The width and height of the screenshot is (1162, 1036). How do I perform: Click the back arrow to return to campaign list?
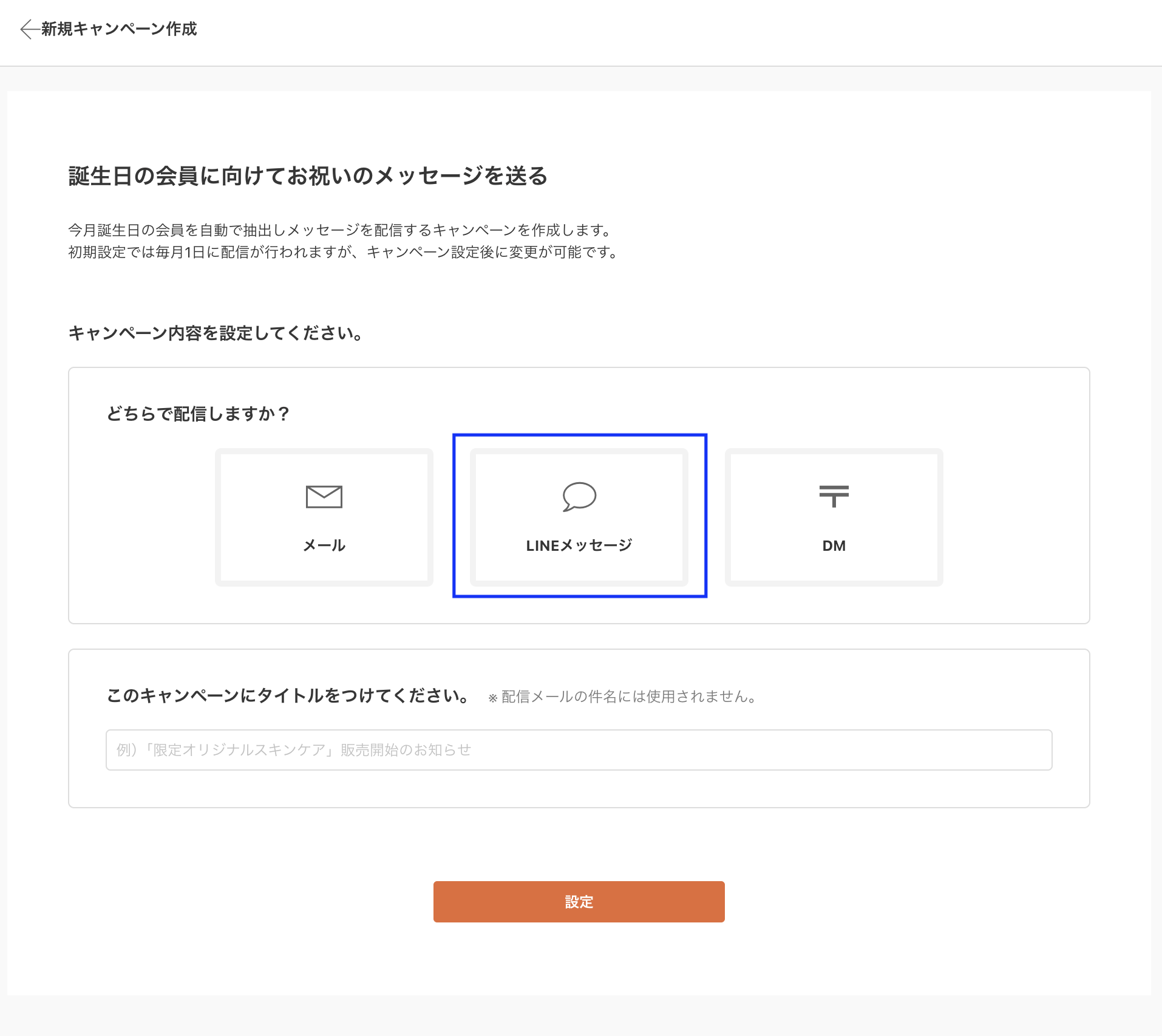pyautogui.click(x=28, y=29)
